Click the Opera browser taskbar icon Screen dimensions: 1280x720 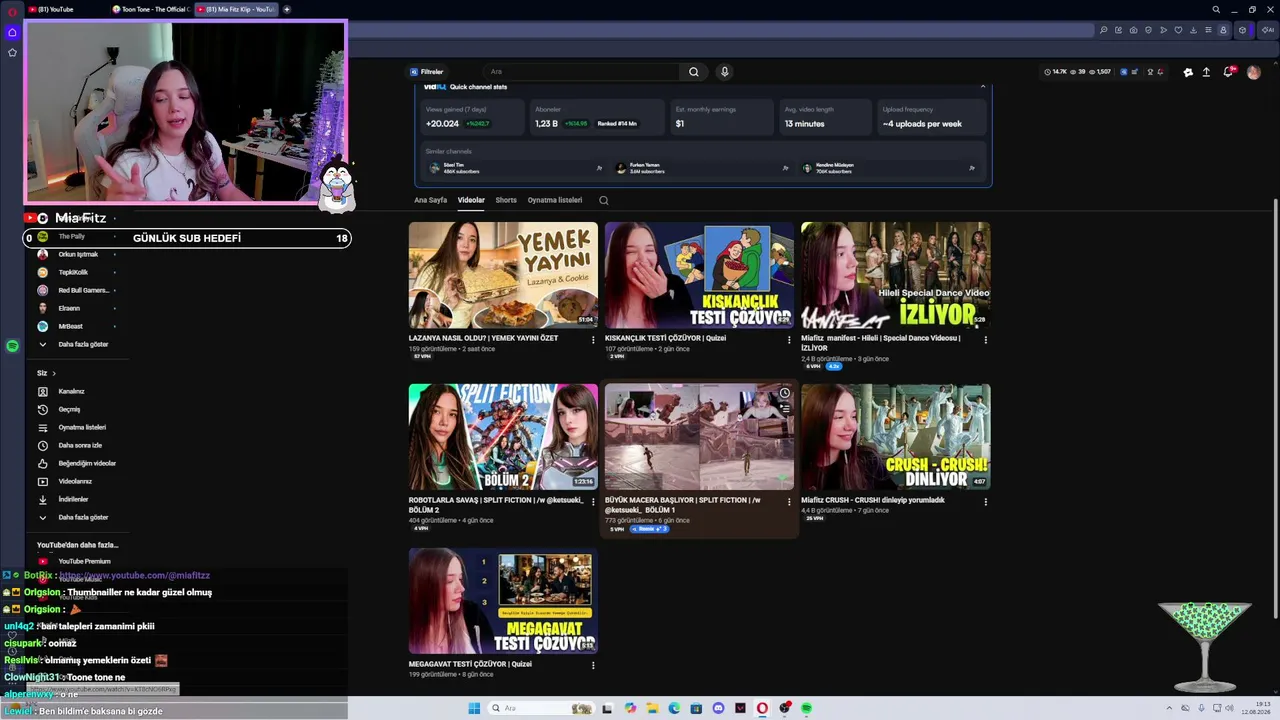click(x=762, y=708)
